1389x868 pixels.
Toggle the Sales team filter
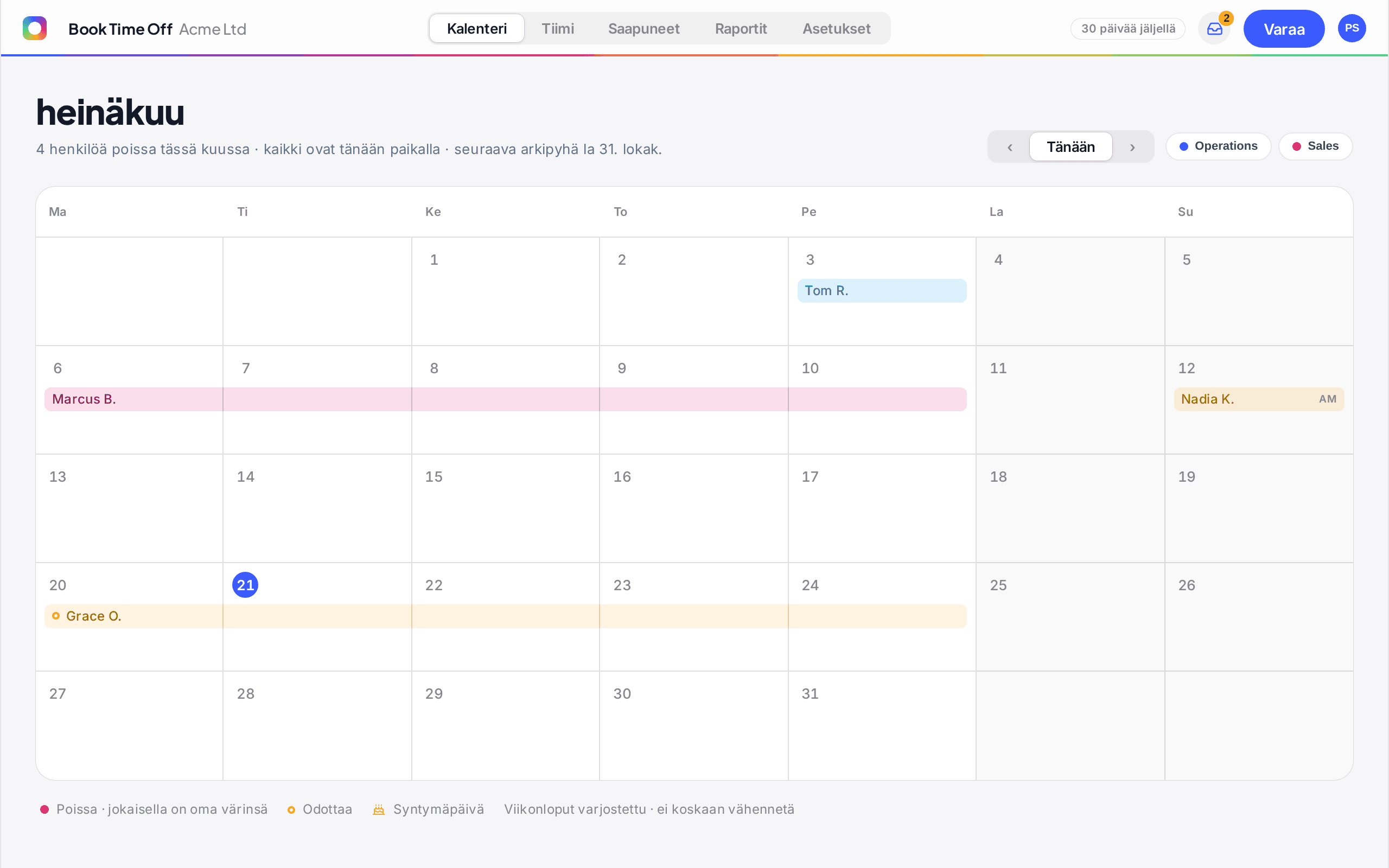(x=1315, y=146)
